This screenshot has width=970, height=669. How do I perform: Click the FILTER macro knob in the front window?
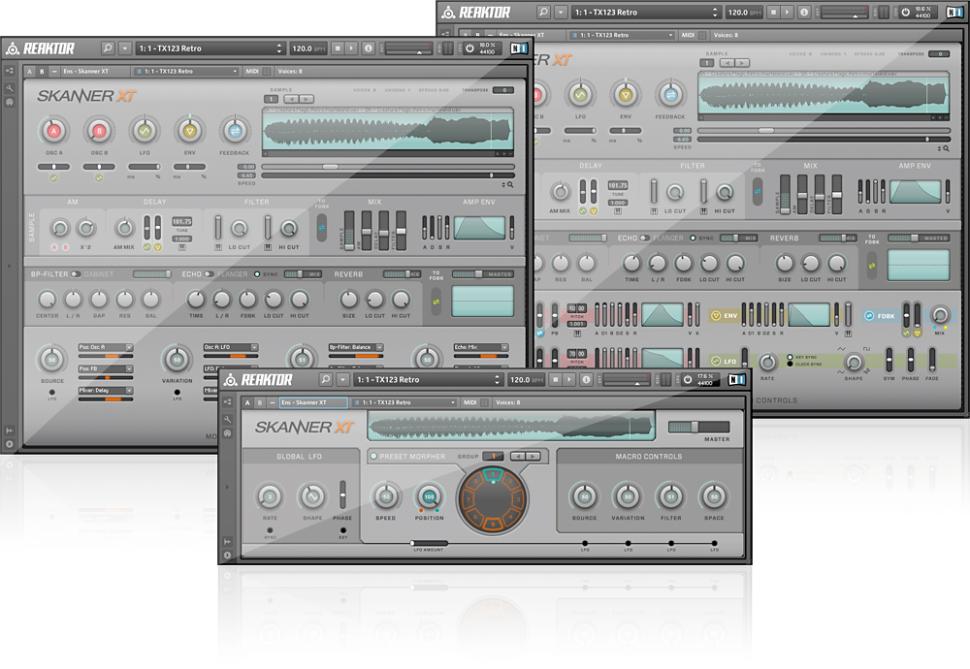pyautogui.click(x=671, y=496)
